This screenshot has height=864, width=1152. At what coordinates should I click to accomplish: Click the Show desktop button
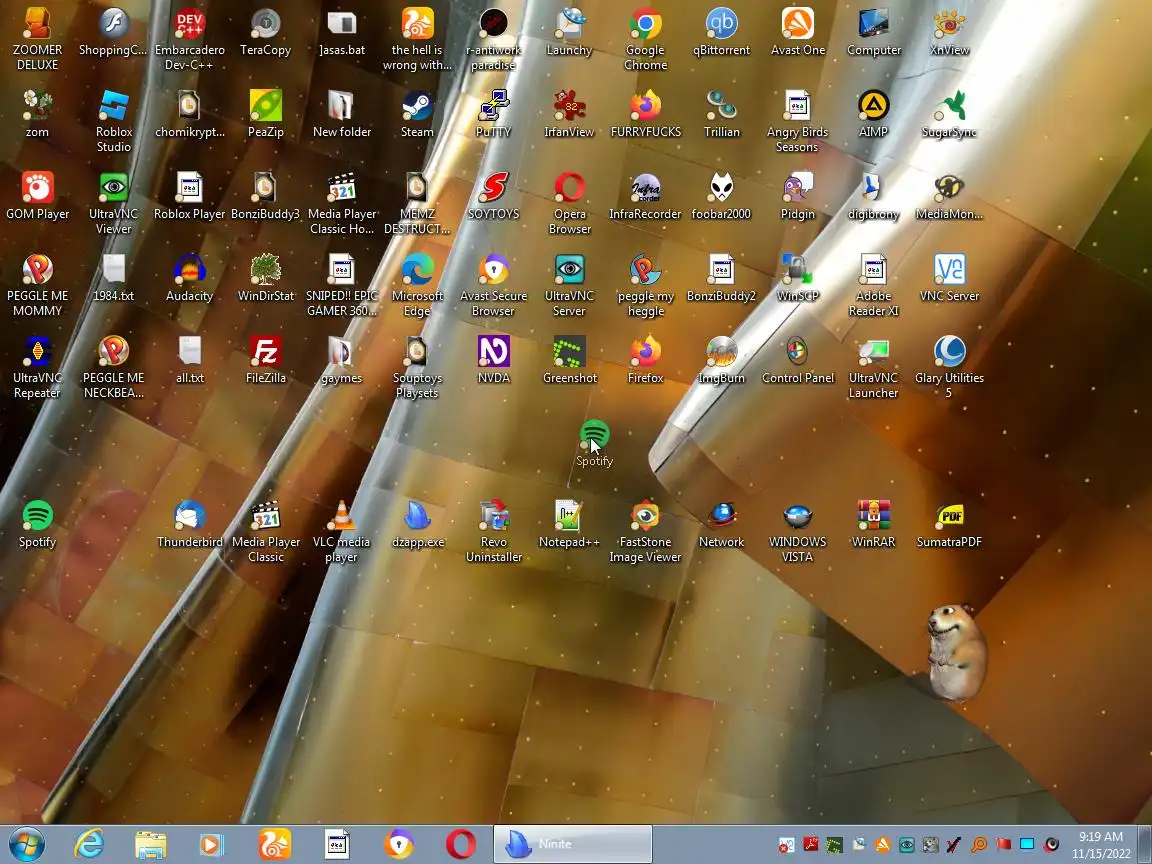1145,844
